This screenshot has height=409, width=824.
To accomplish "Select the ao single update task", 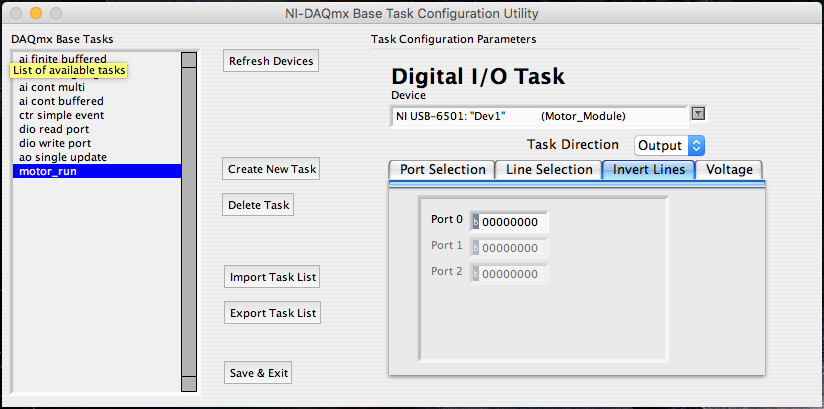I will coord(97,157).
